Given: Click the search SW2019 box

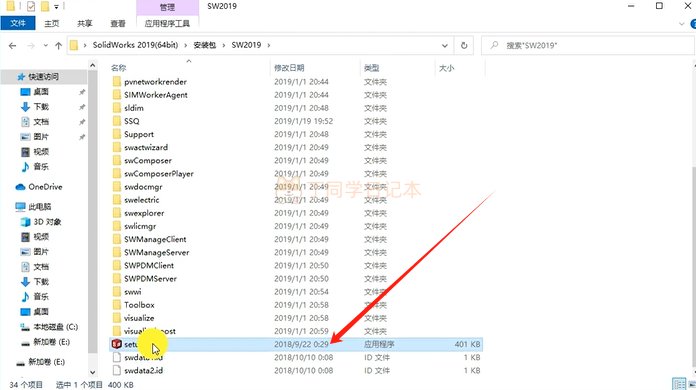Looking at the screenshot, I should pos(588,45).
